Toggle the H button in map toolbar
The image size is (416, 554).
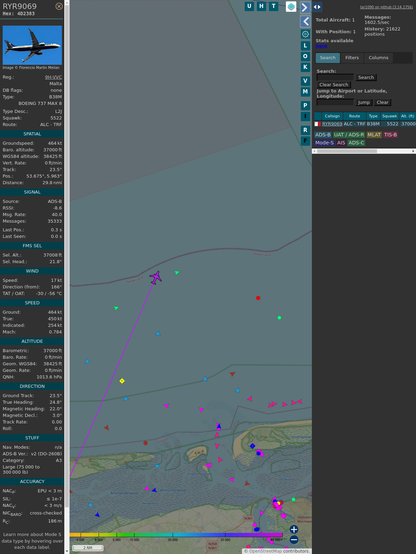pyautogui.click(x=261, y=6)
